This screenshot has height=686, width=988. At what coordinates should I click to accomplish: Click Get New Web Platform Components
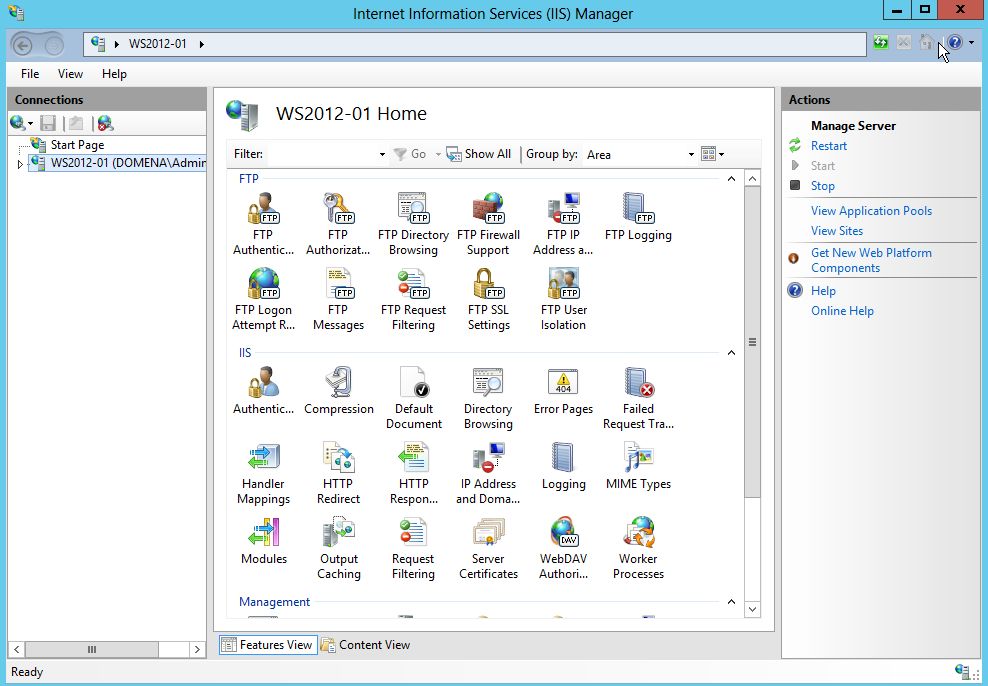(871, 260)
